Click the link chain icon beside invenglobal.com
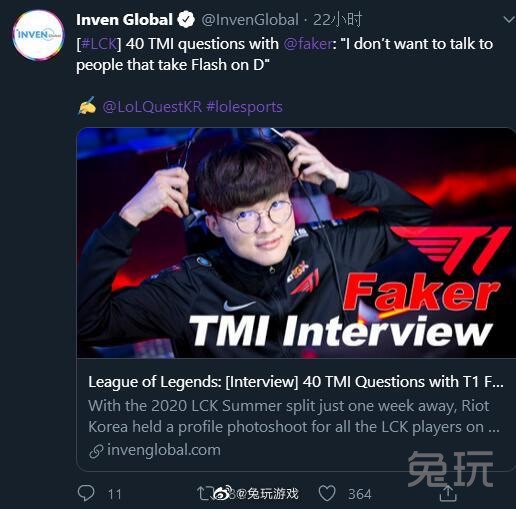The height and width of the screenshot is (509, 516). tap(96, 451)
